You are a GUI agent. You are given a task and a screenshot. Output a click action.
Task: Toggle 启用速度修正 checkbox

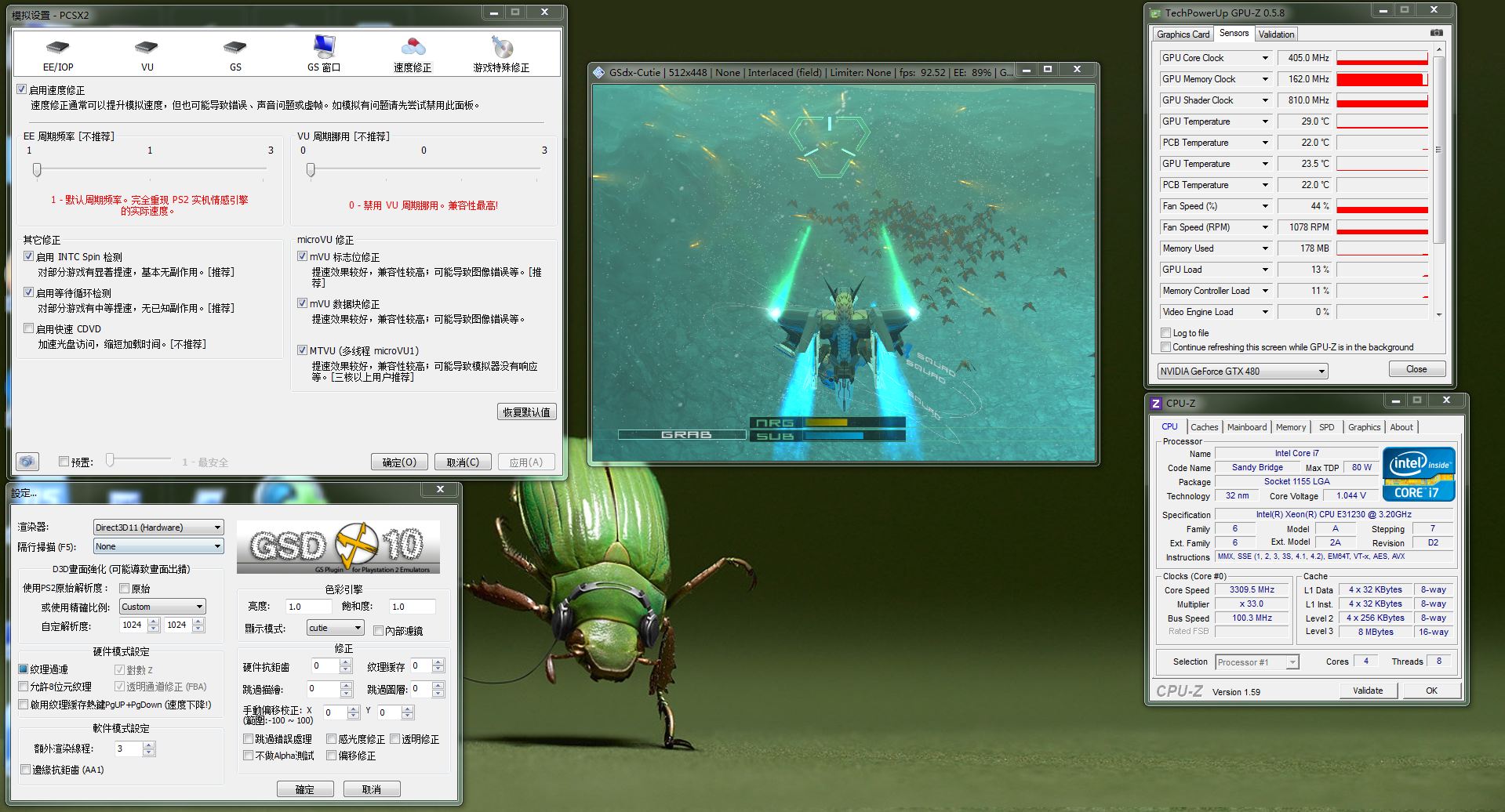[22, 89]
